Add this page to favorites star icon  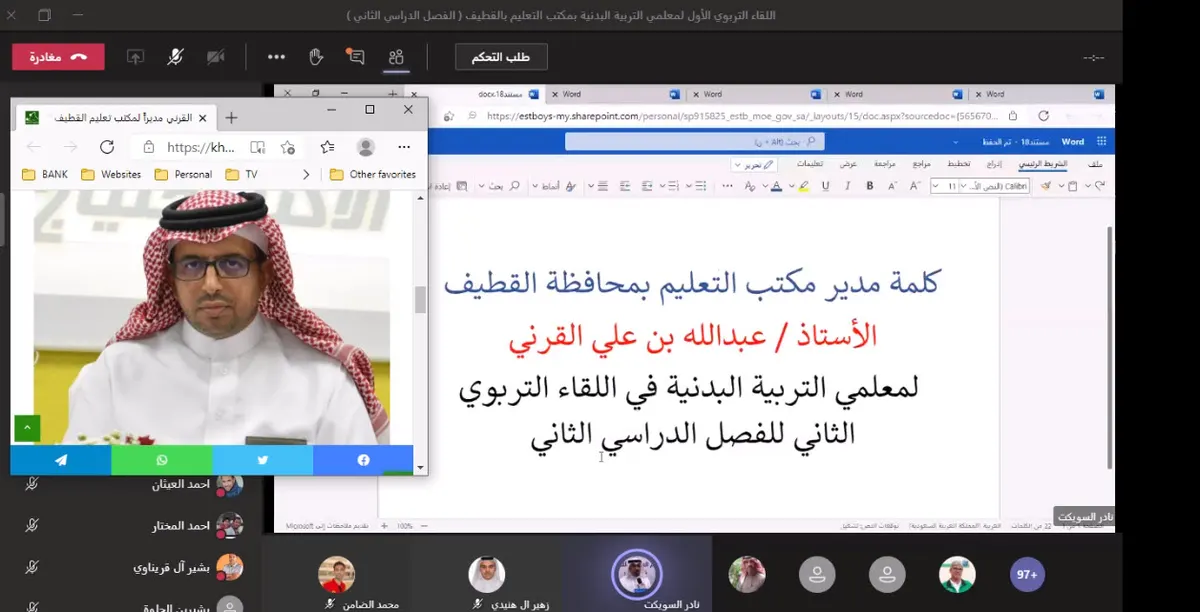point(288,147)
